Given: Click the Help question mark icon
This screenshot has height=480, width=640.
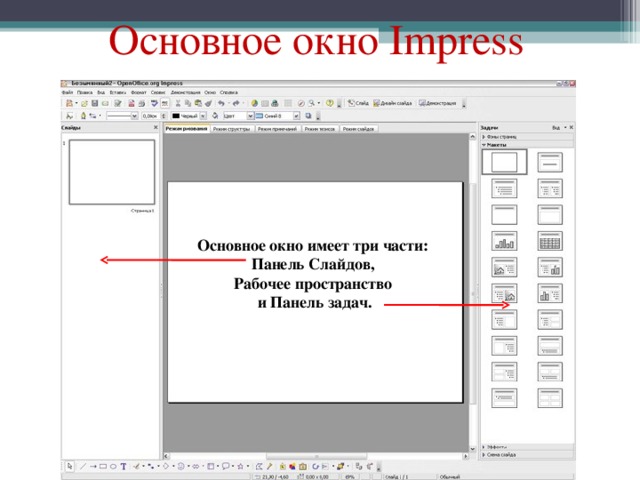Looking at the screenshot, I should click(329, 104).
